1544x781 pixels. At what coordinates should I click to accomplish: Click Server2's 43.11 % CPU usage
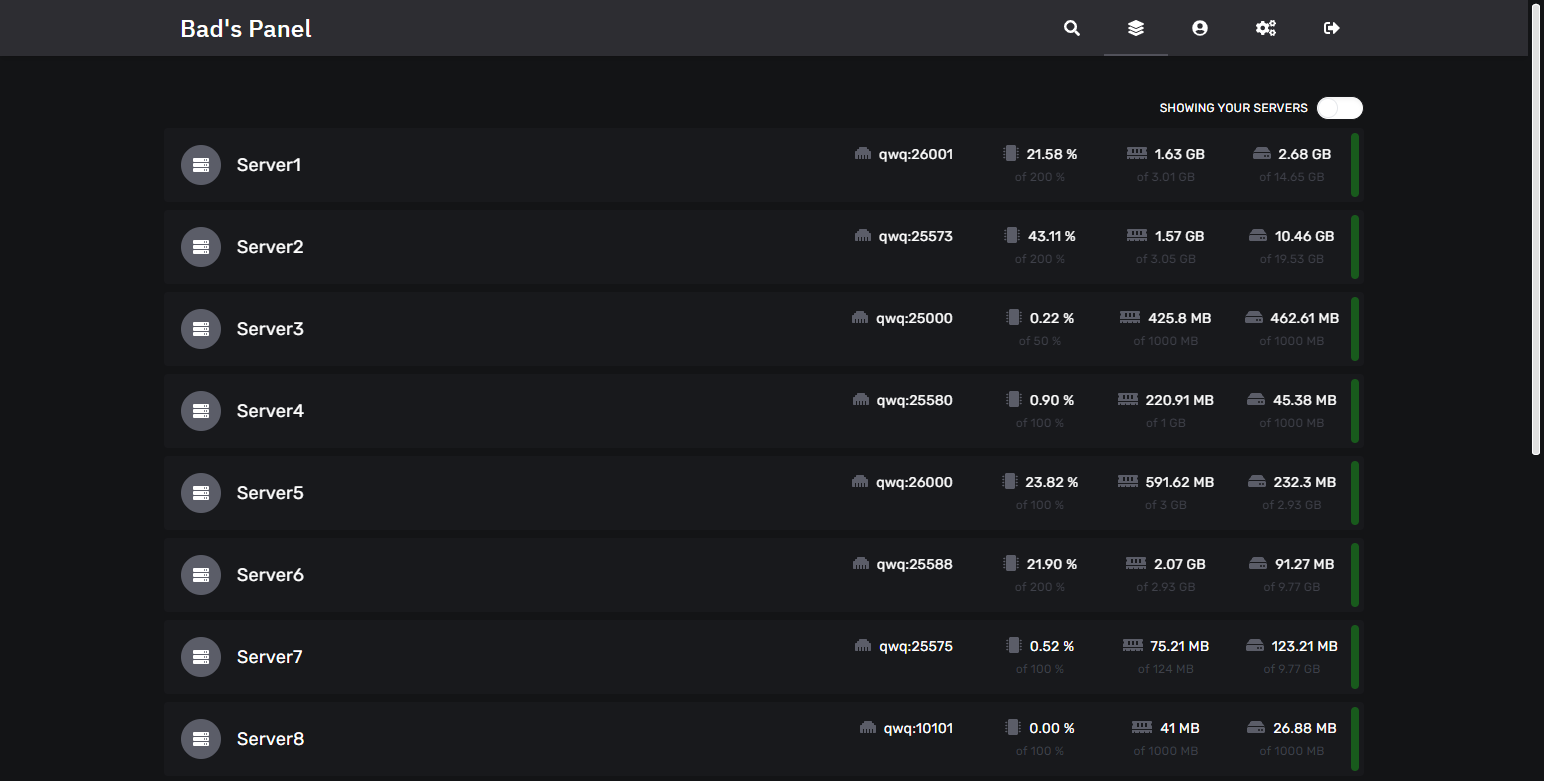click(1051, 236)
